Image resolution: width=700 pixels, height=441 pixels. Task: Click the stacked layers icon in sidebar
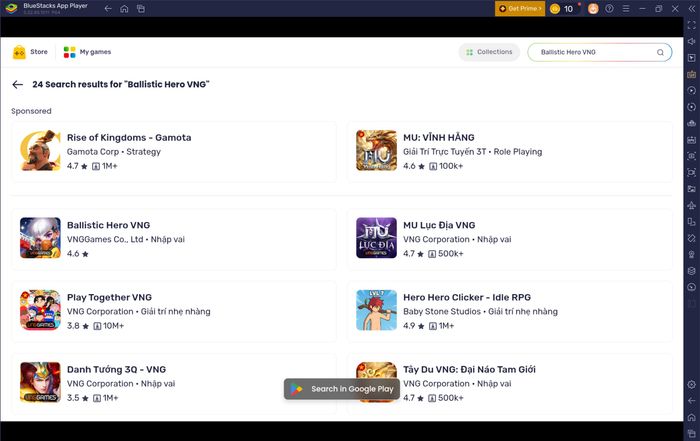(692, 271)
